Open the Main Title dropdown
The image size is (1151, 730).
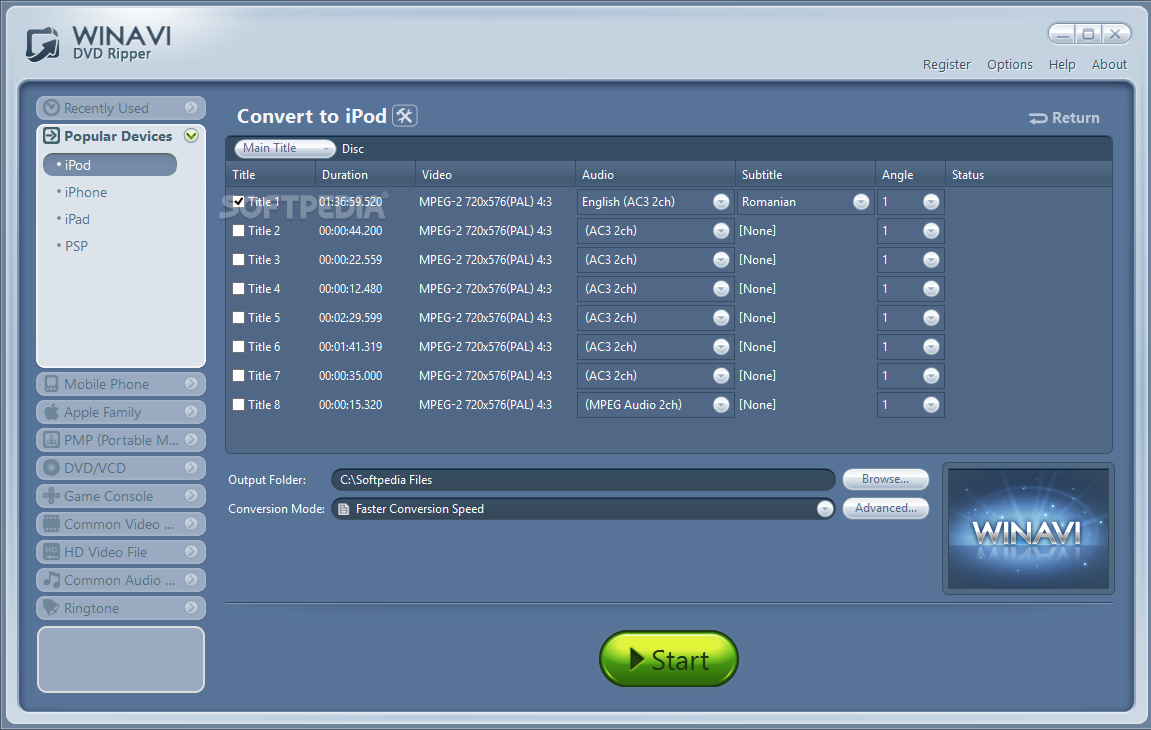pyautogui.click(x=285, y=148)
